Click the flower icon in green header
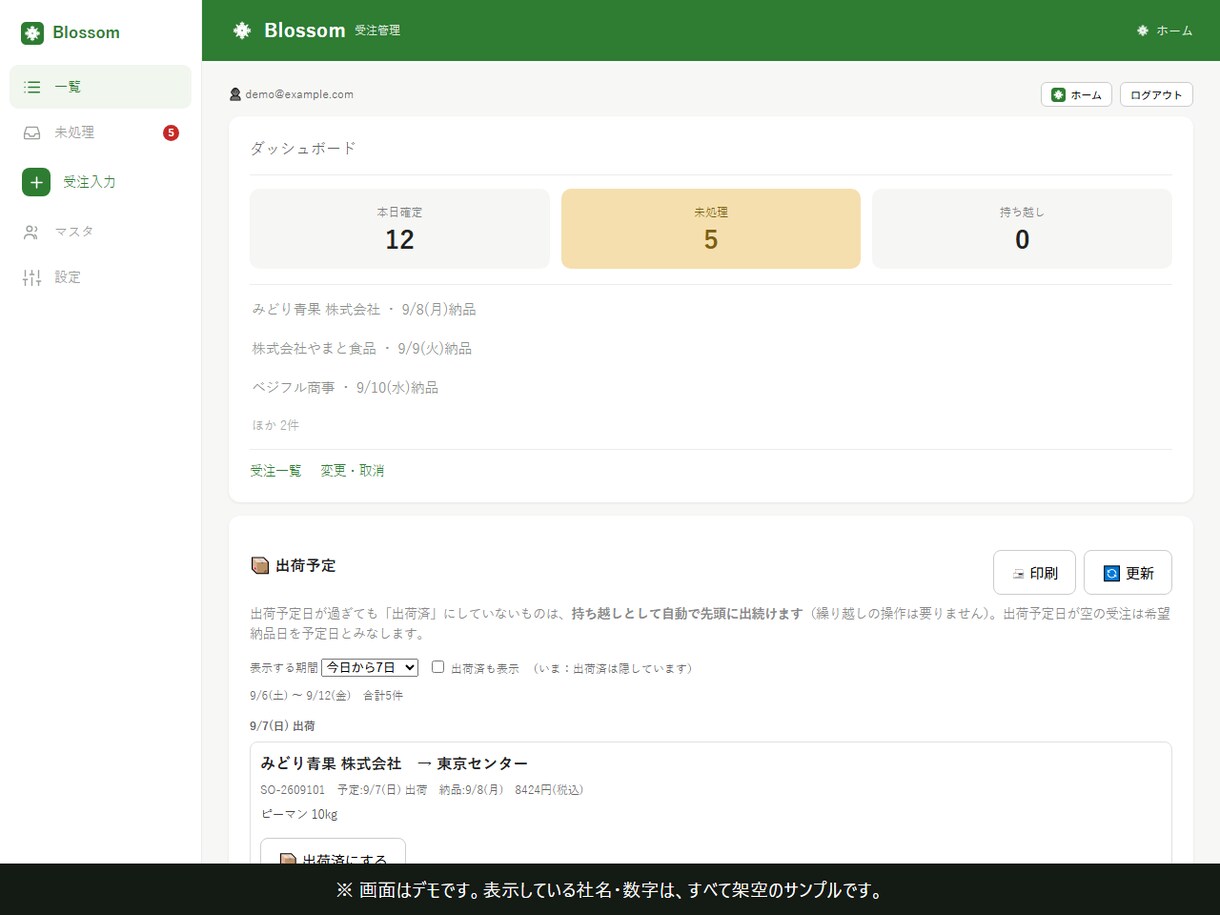 [242, 31]
